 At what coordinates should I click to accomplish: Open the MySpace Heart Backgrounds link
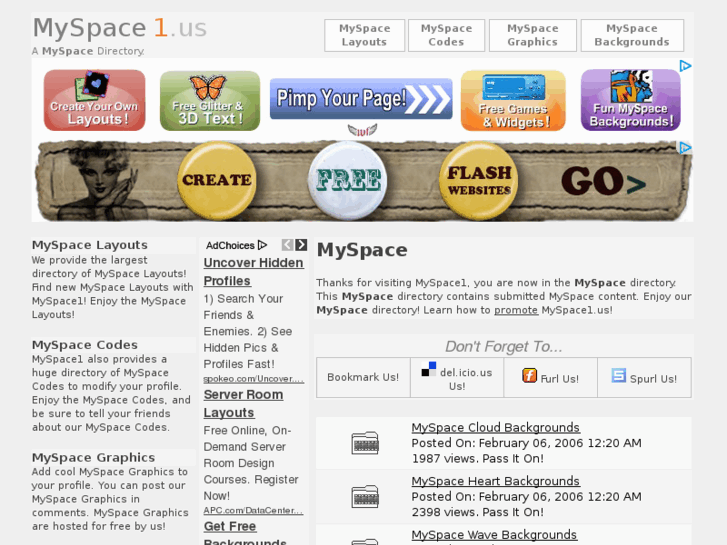click(x=496, y=481)
